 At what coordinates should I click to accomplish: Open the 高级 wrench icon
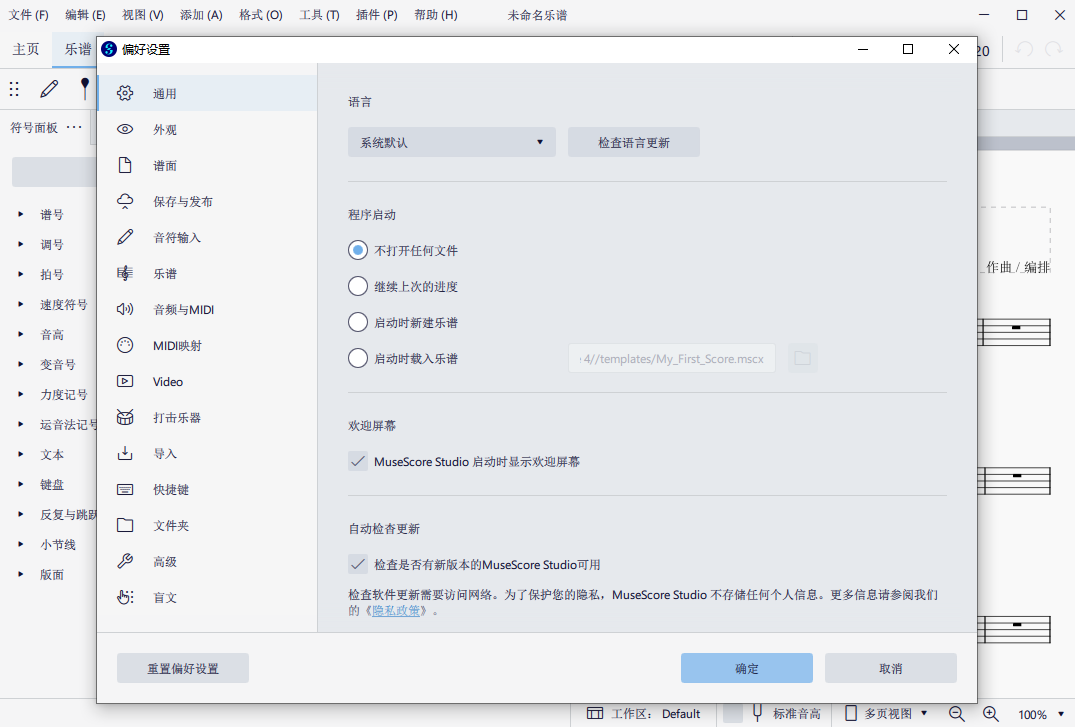[125, 561]
